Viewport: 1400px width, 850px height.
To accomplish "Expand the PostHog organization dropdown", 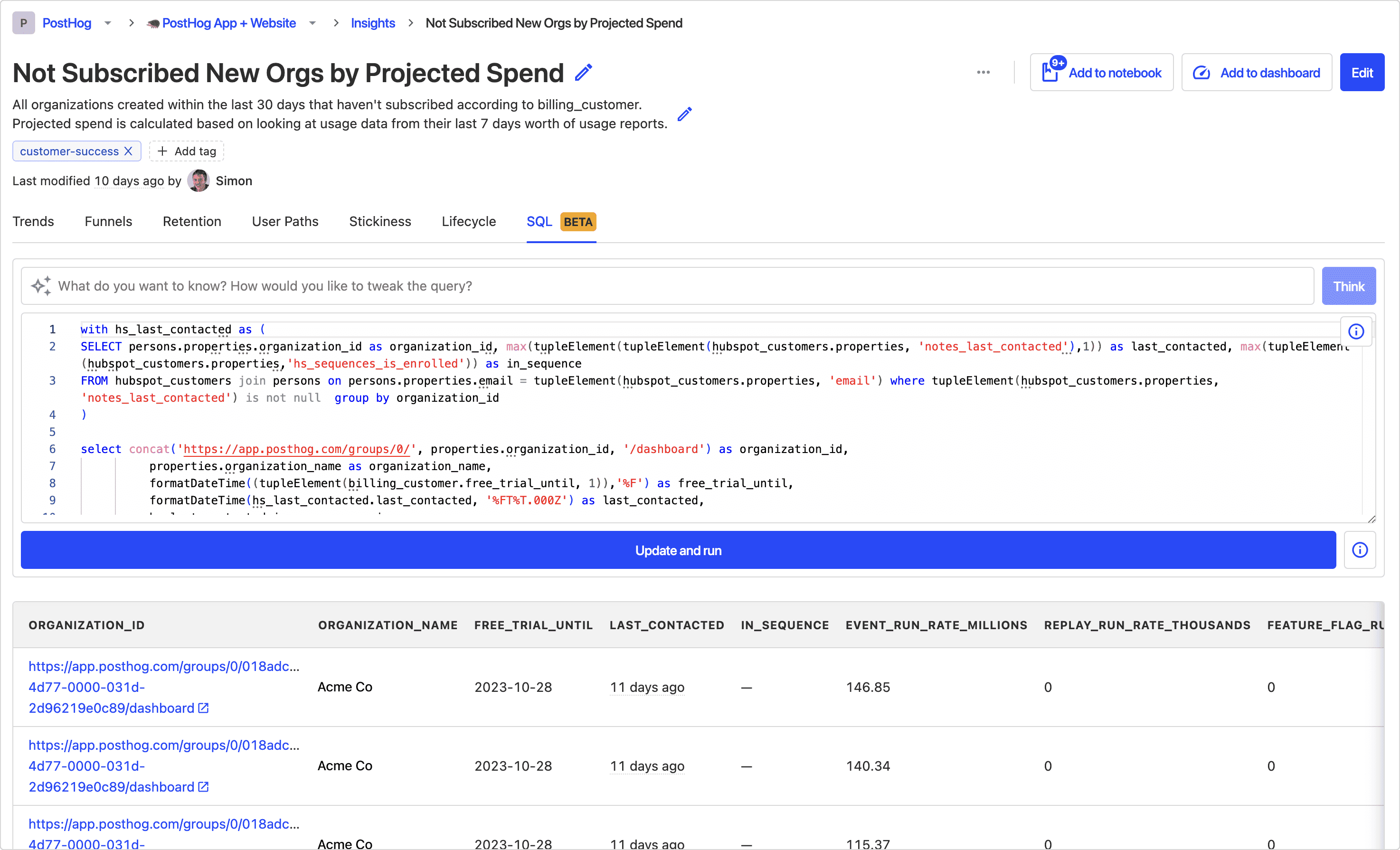I will (108, 23).
